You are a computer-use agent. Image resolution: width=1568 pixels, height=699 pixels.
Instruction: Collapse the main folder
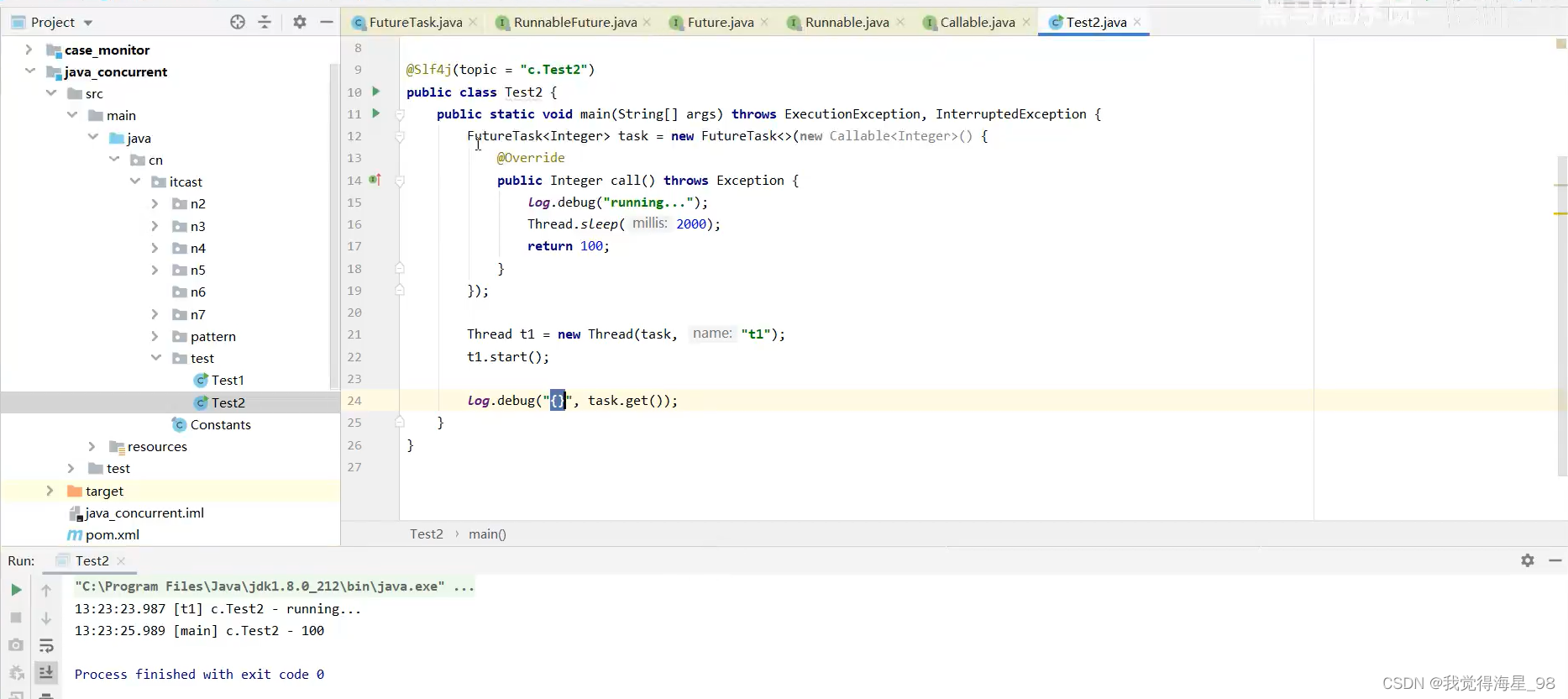coord(71,115)
